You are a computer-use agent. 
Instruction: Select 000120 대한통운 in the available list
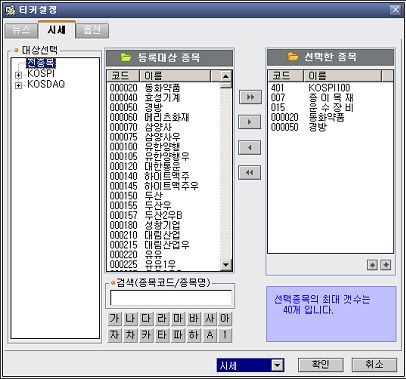tap(163, 166)
